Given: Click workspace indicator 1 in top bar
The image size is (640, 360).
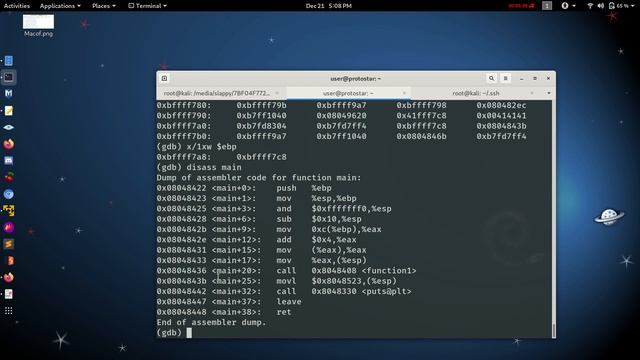Looking at the screenshot, I should pos(547,6).
